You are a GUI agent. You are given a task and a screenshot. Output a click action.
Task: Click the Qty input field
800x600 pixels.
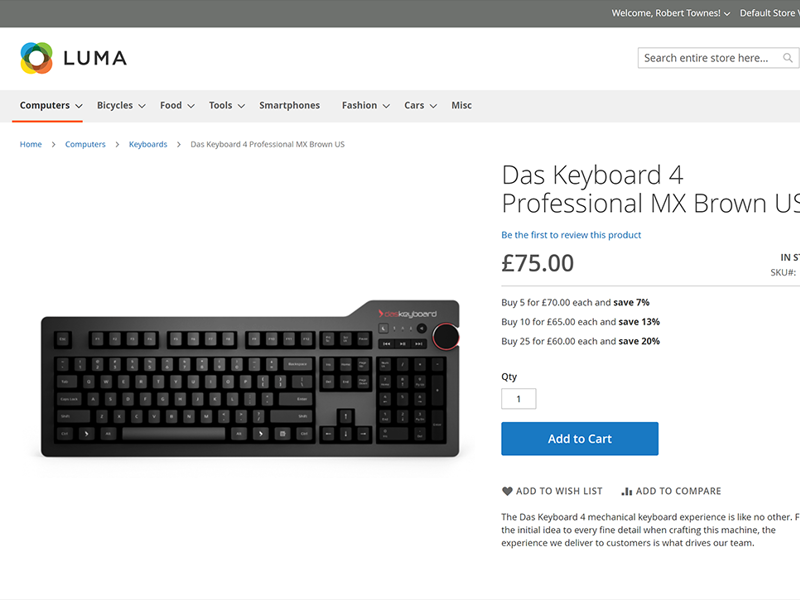click(x=518, y=399)
